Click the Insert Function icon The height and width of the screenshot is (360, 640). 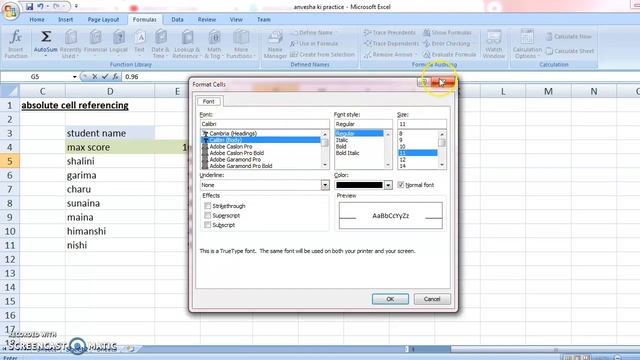tap(16, 44)
